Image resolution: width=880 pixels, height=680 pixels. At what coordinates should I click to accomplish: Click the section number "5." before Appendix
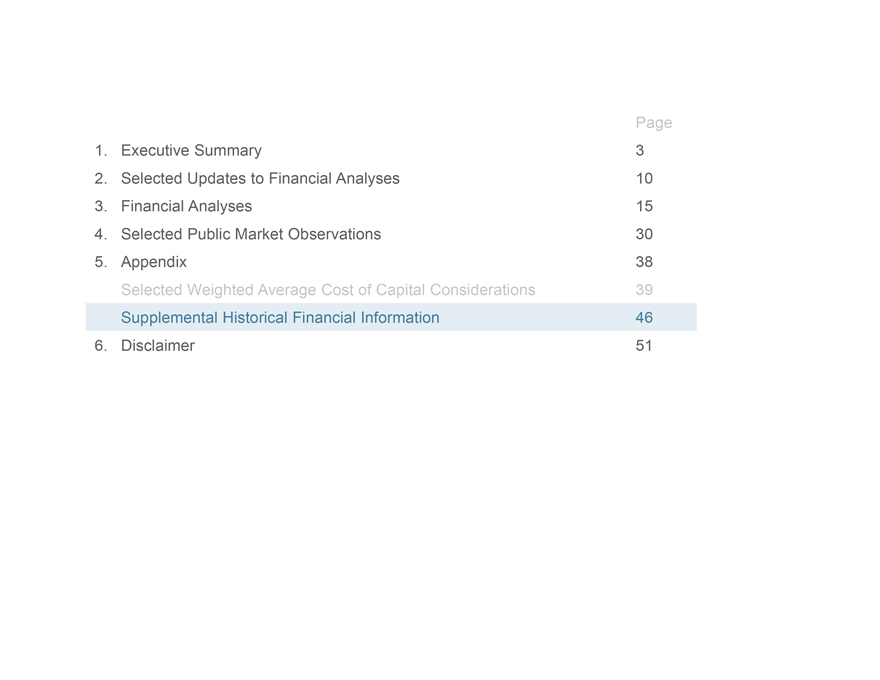click(x=101, y=263)
